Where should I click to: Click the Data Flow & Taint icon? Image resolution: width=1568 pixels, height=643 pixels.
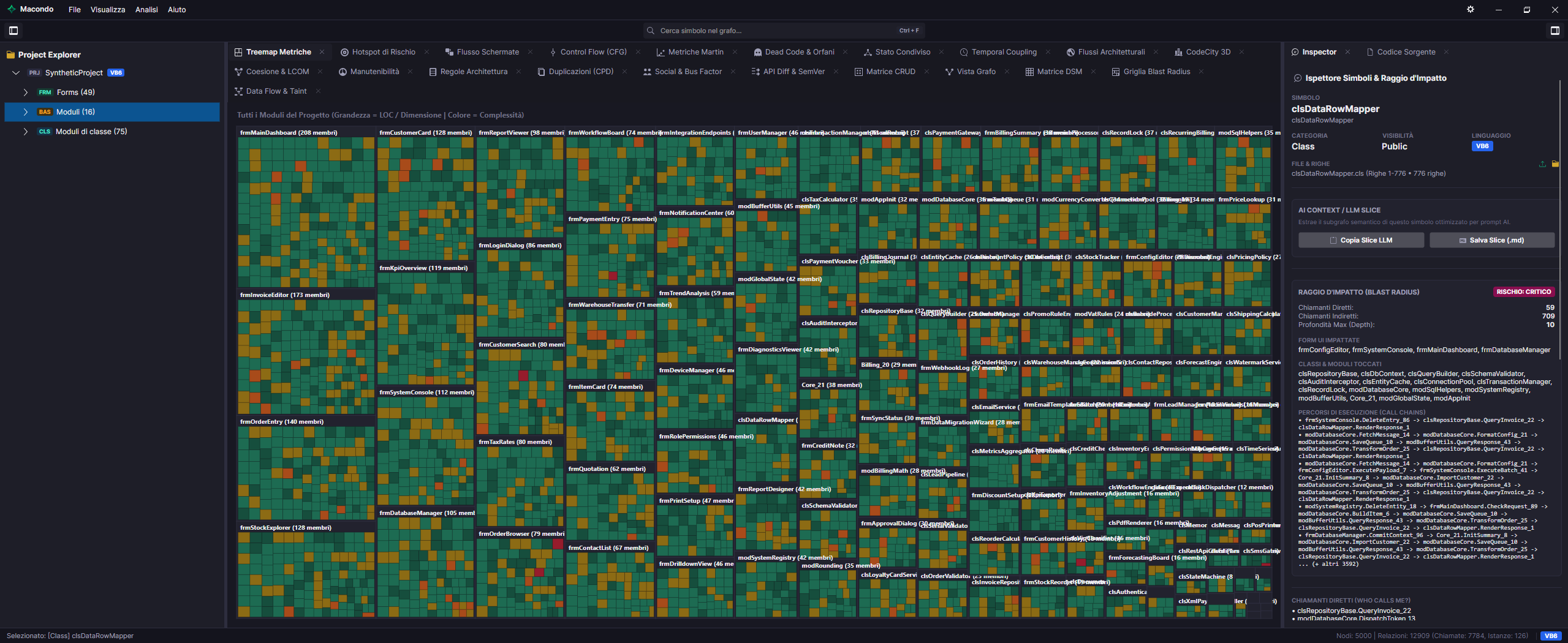(x=238, y=91)
